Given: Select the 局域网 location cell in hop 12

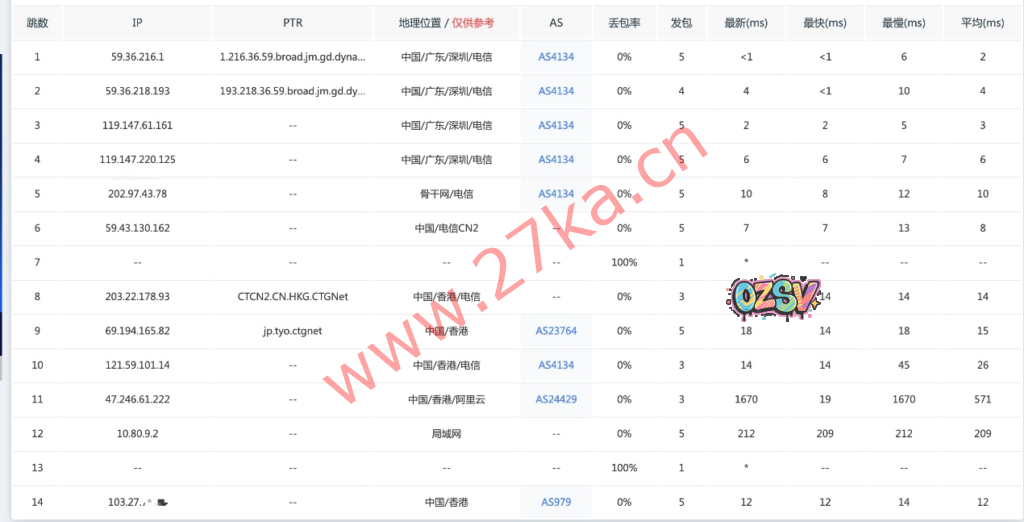Looking at the screenshot, I should tap(446, 434).
